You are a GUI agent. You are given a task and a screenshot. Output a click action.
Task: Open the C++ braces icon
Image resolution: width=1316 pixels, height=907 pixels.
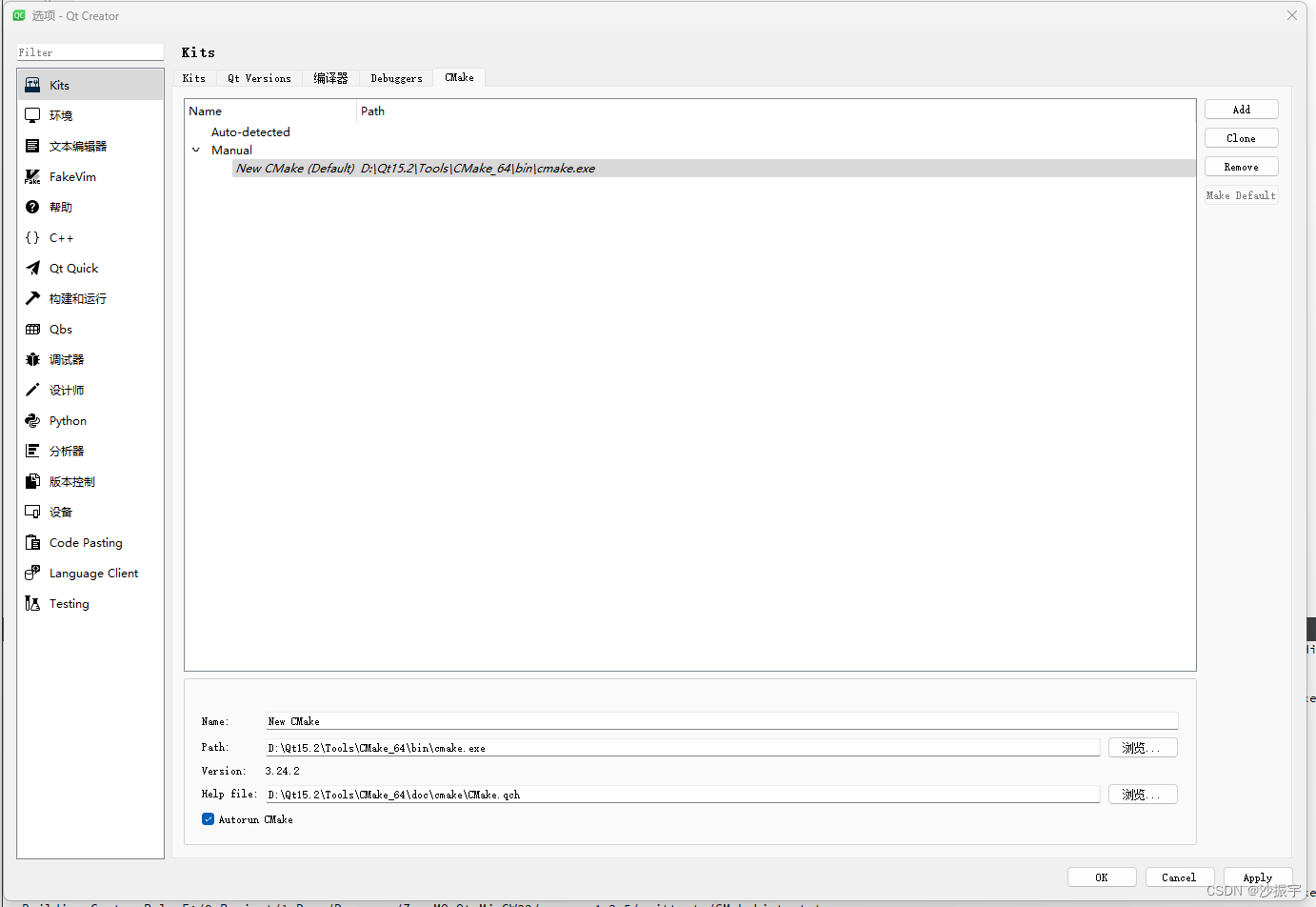(32, 237)
